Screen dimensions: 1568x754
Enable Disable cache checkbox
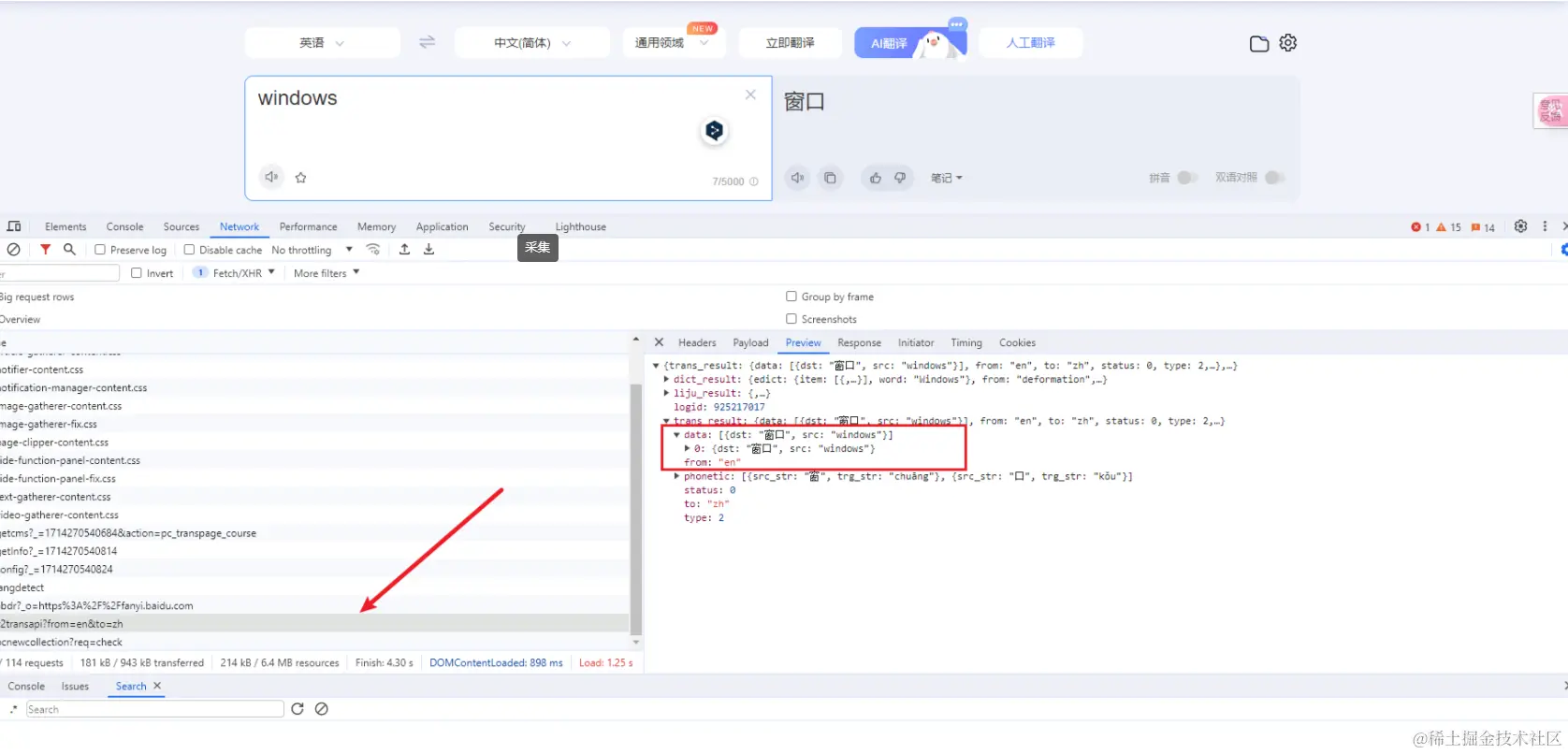189,250
